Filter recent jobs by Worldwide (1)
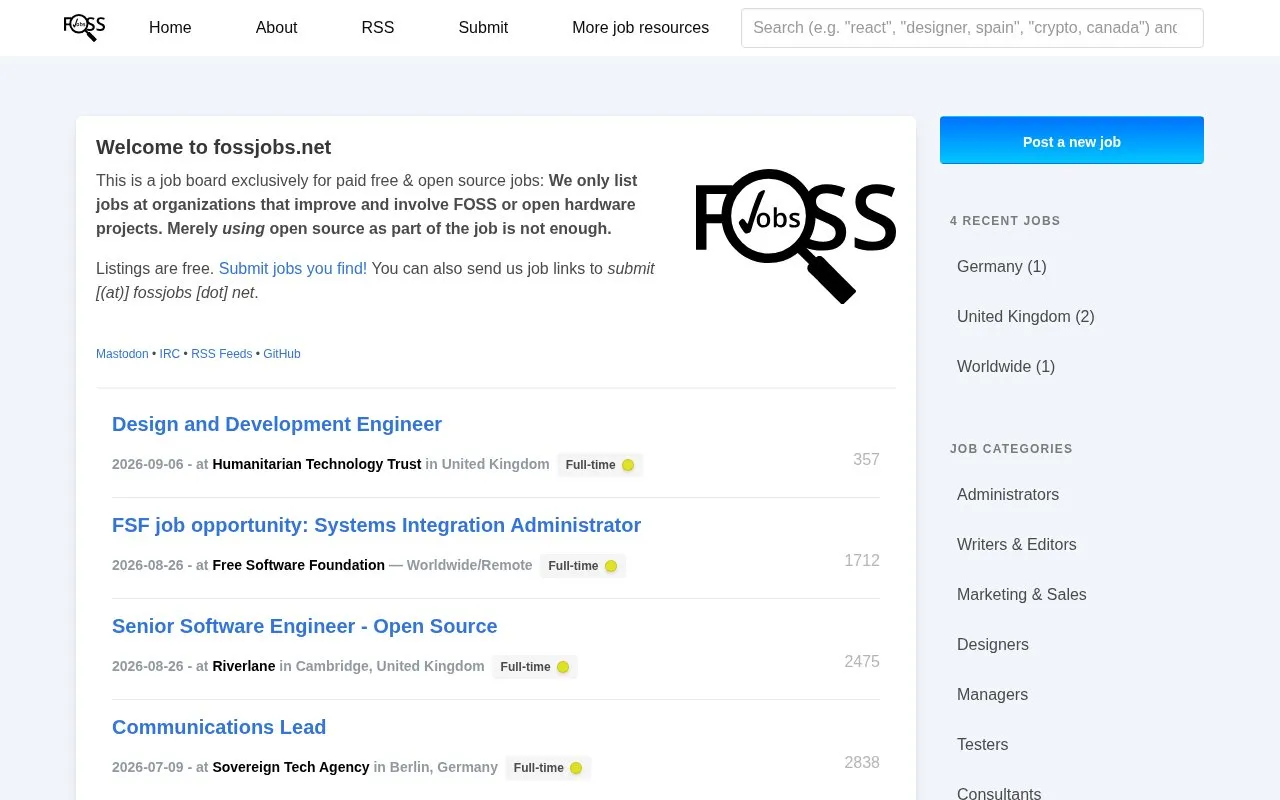 pos(1006,366)
